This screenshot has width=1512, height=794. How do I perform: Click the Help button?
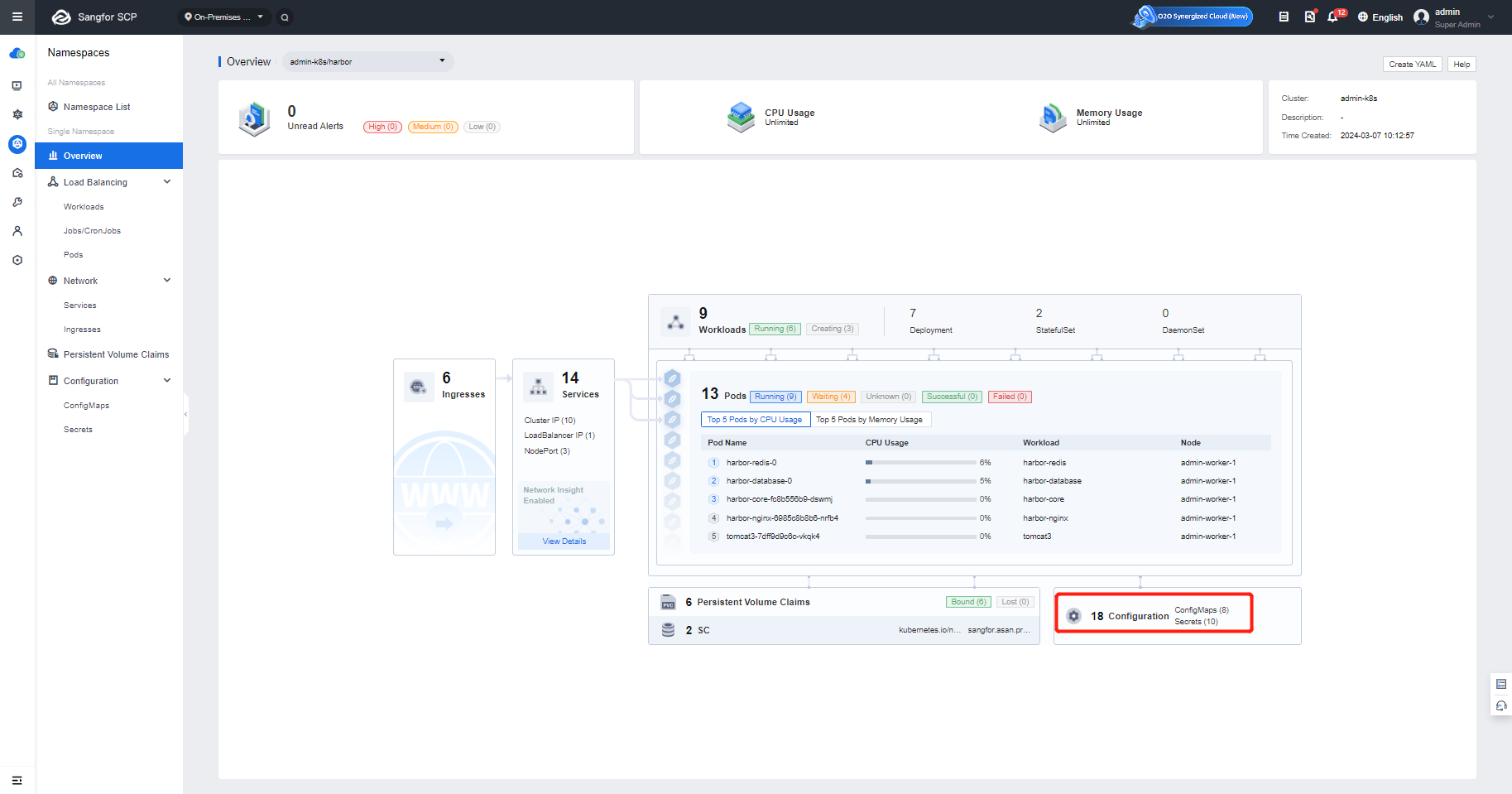[1462, 65]
